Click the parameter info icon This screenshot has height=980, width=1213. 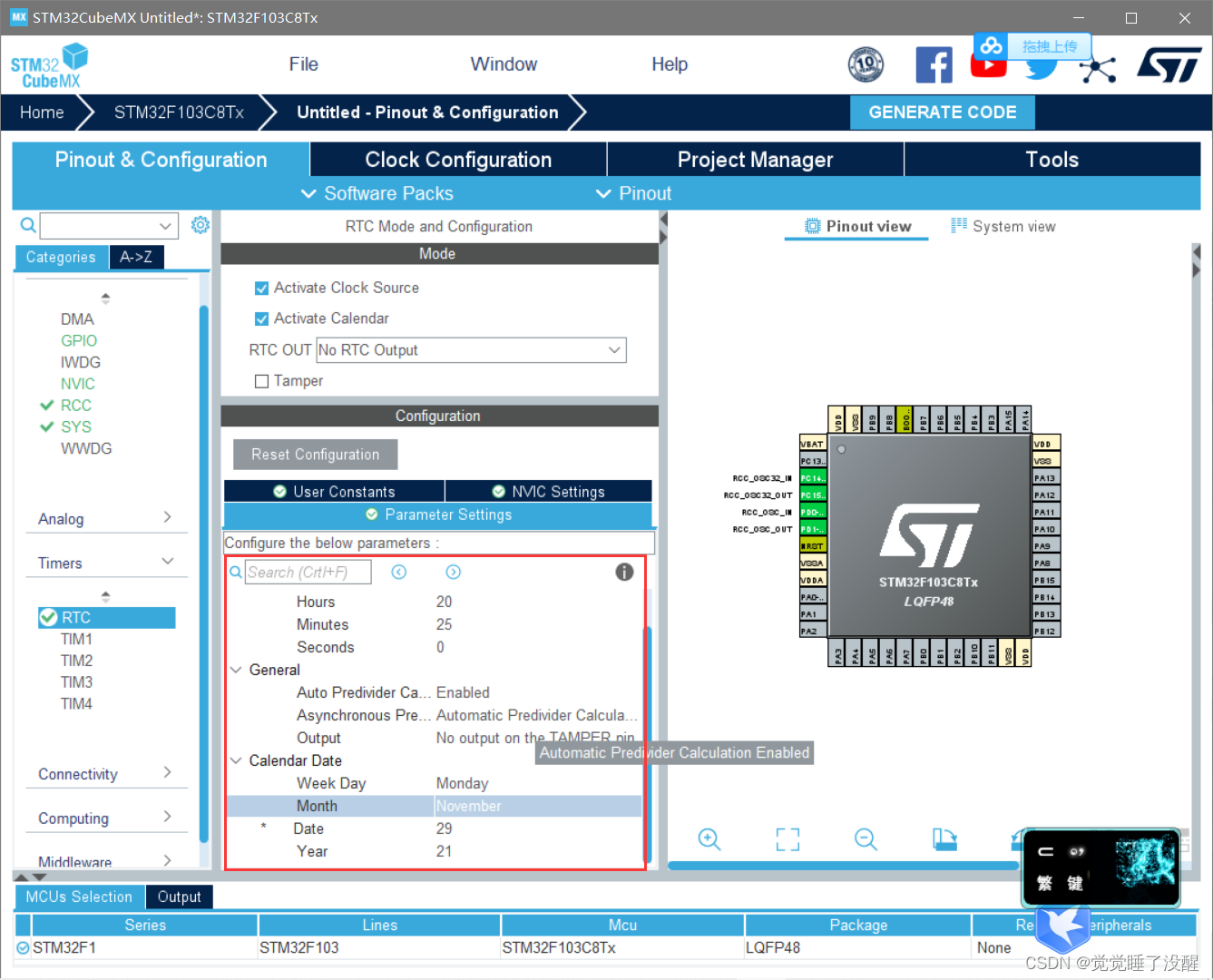pos(624,572)
